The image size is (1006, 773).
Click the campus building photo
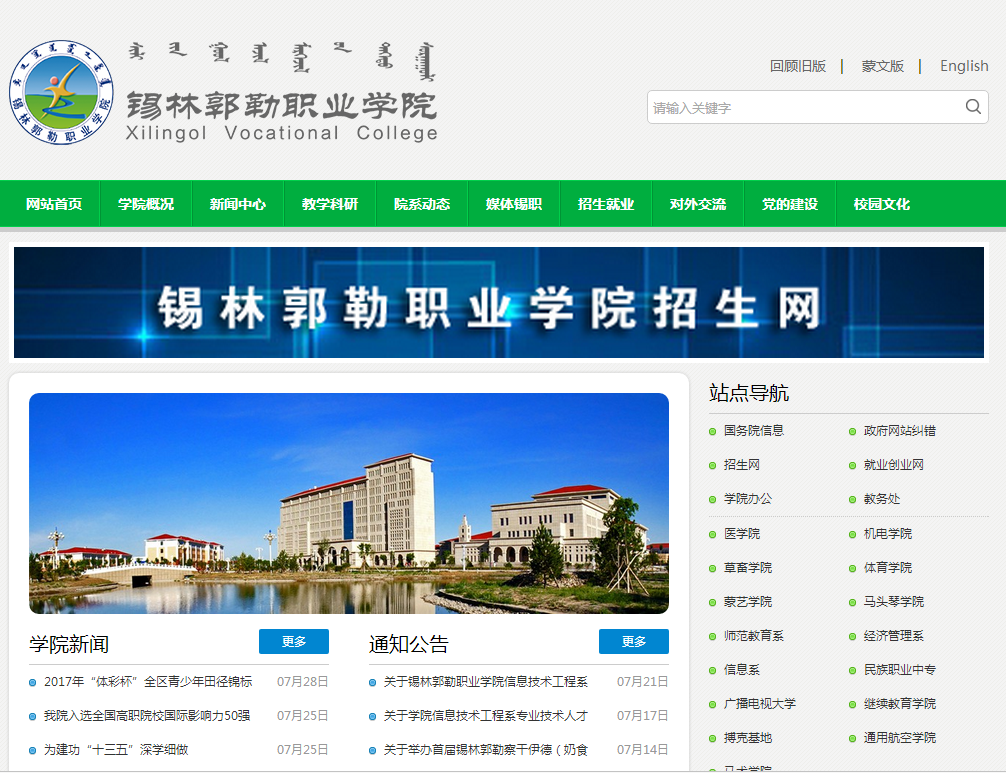click(349, 503)
